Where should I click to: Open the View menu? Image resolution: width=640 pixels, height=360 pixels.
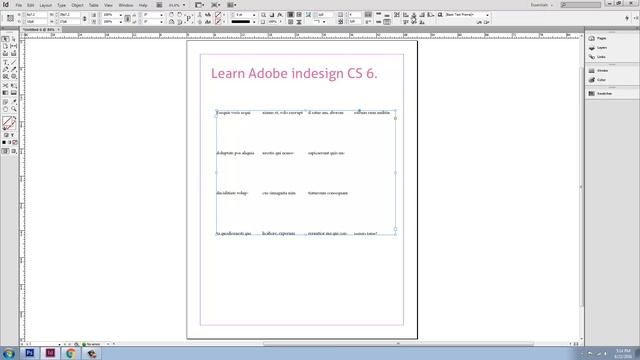tap(108, 5)
